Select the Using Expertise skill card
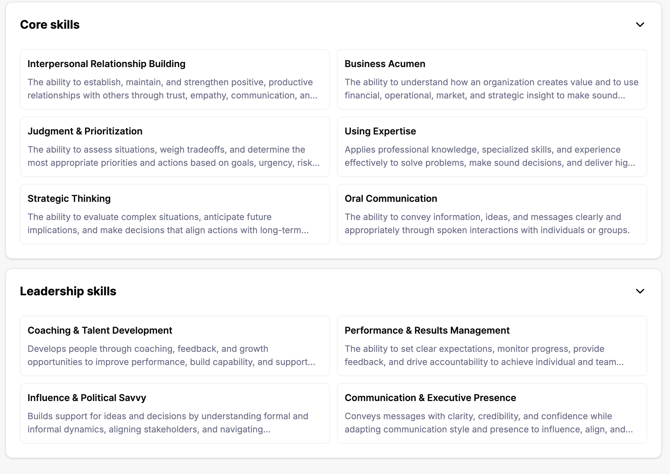Viewport: 670px width, 474px height. click(x=492, y=147)
